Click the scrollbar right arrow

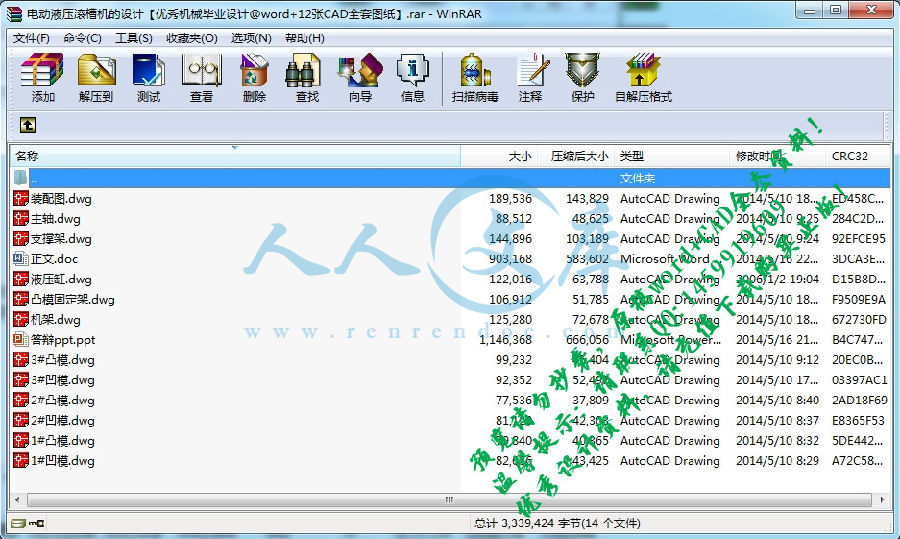(x=883, y=500)
